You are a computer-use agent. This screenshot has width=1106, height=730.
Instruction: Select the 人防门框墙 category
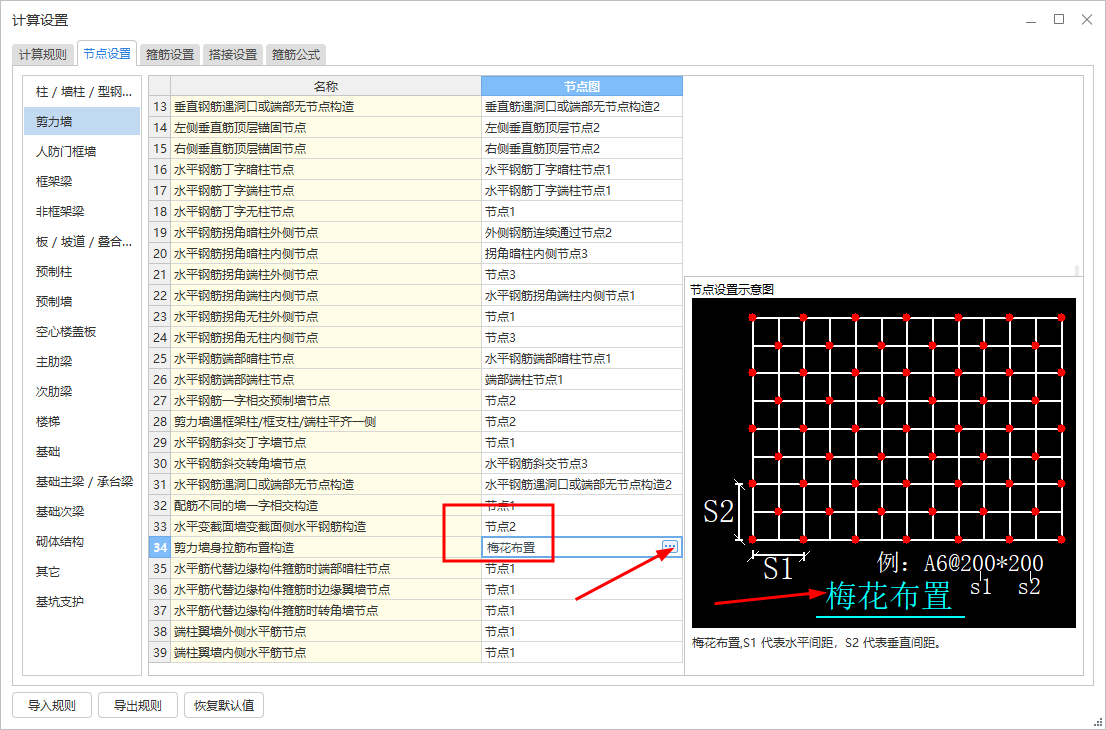83,152
